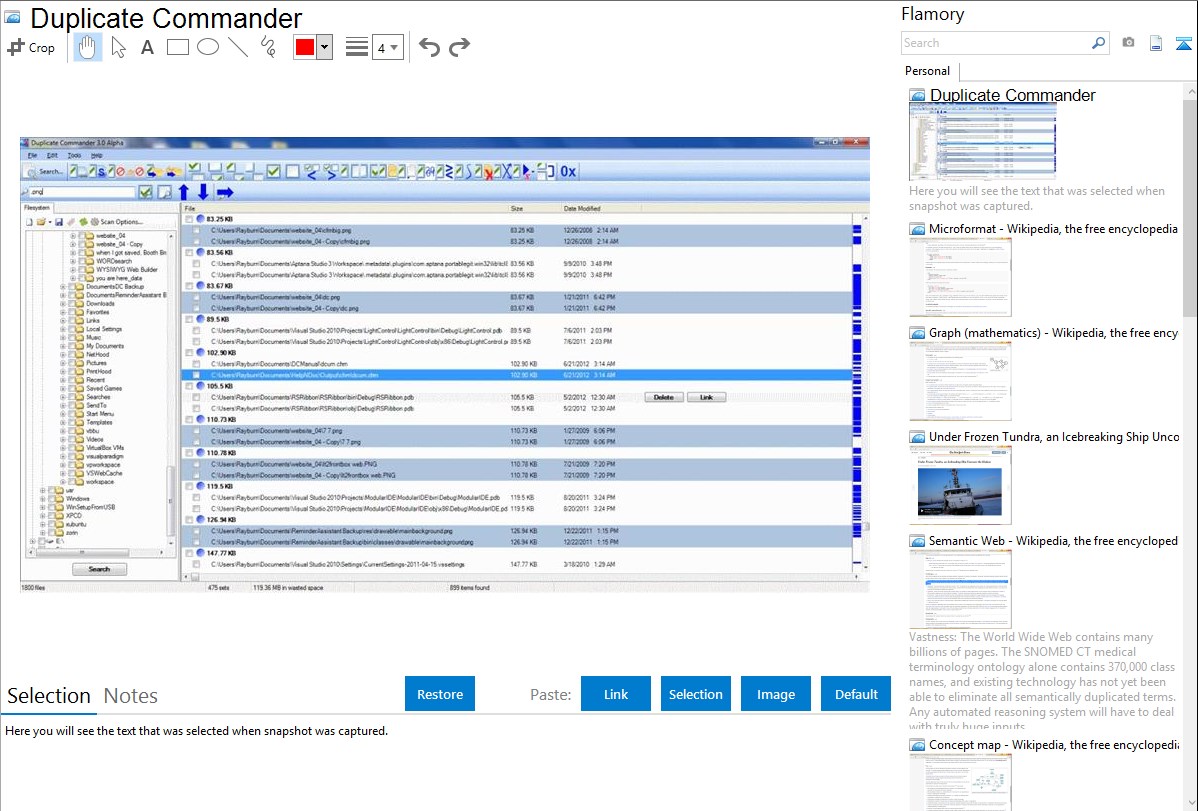Click 'Under Frozen Tundra' snapshot title
The width and height of the screenshot is (1198, 811).
click(1054, 436)
